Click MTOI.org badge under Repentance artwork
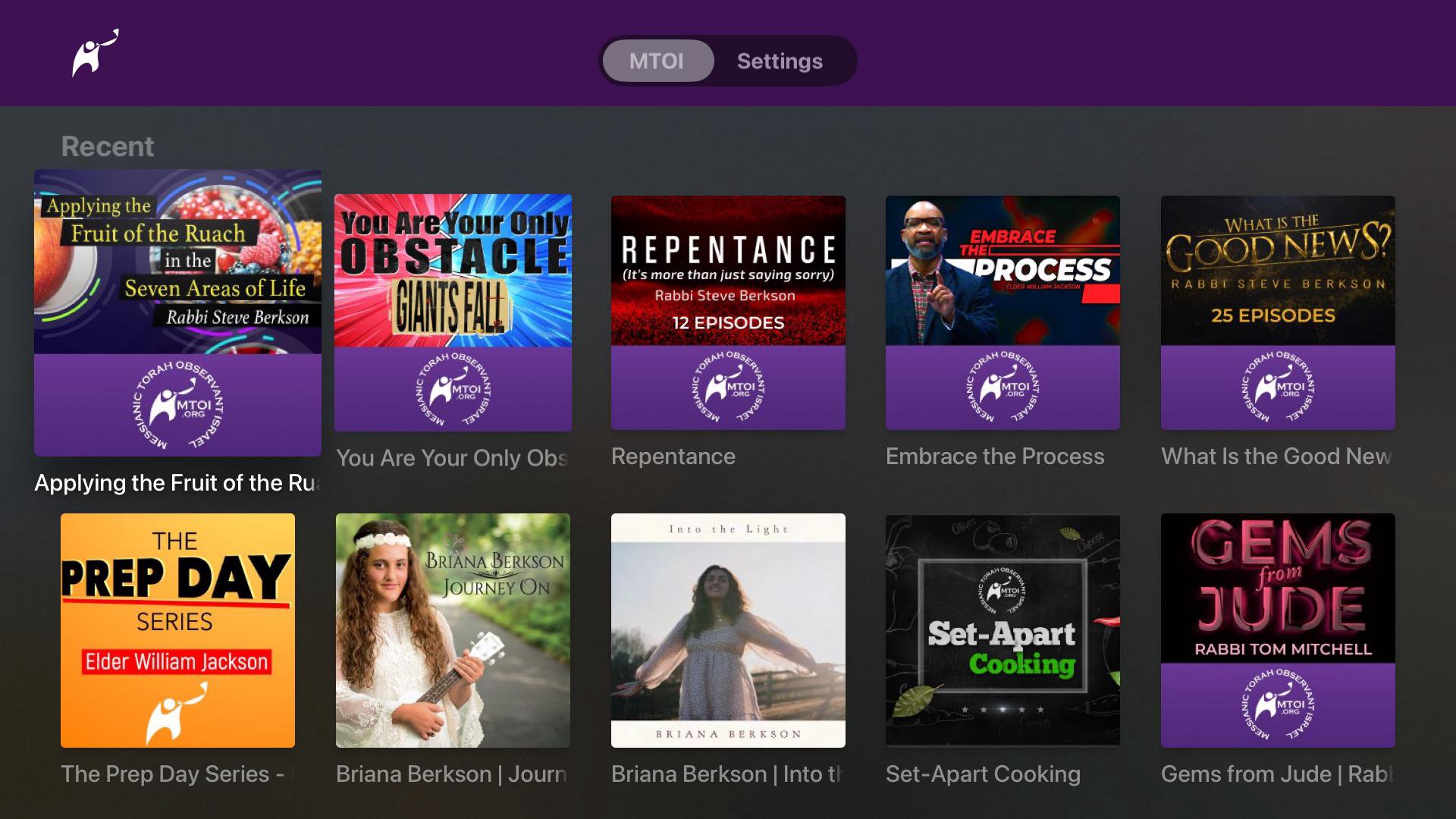The width and height of the screenshot is (1456, 819). click(728, 388)
